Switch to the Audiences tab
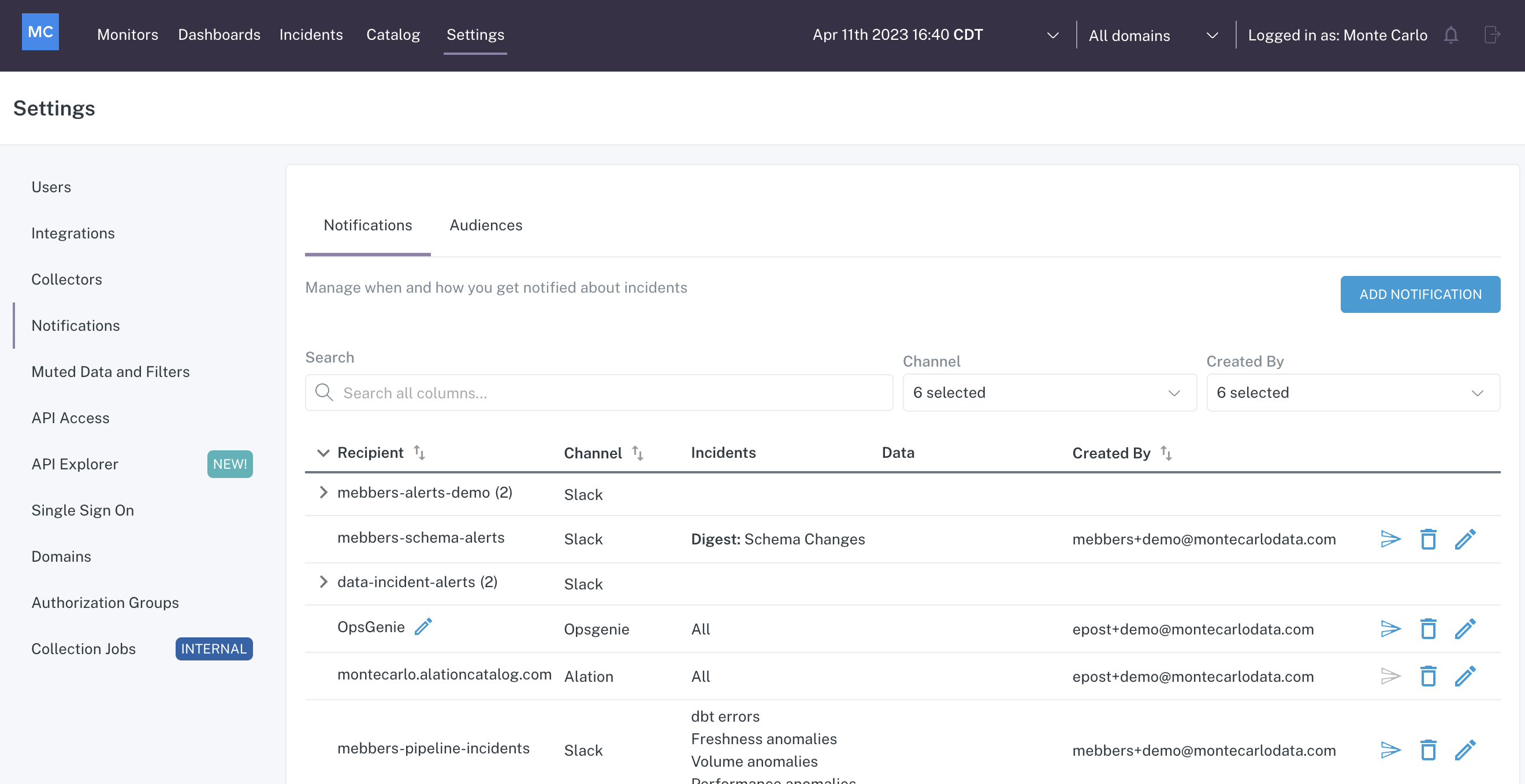Viewport: 1525px width, 784px height. (485, 225)
